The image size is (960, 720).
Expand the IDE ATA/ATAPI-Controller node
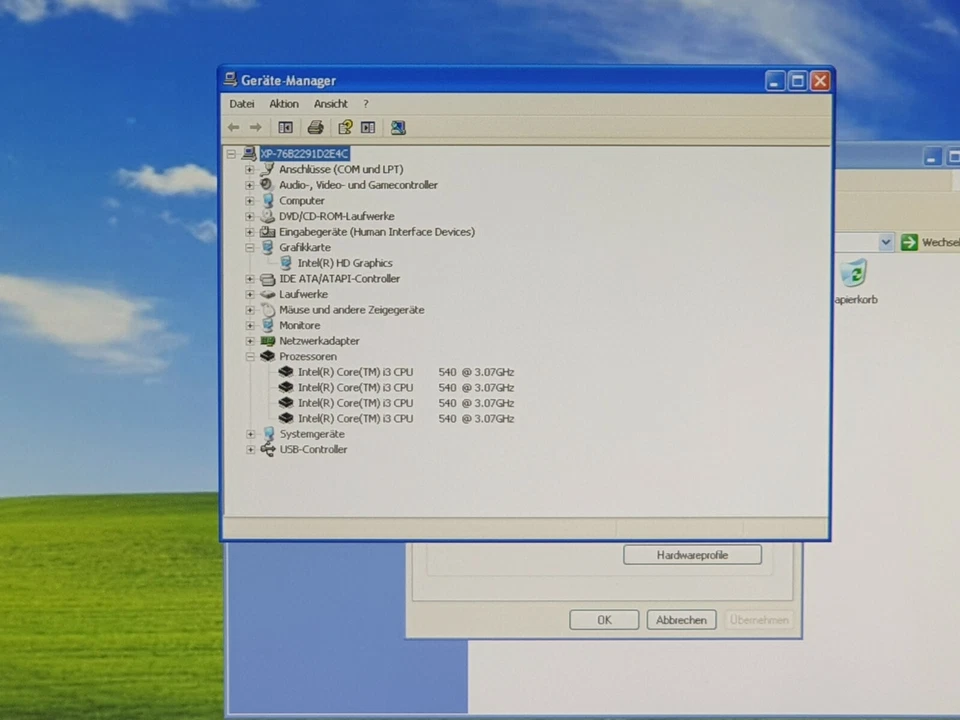[x=250, y=279]
